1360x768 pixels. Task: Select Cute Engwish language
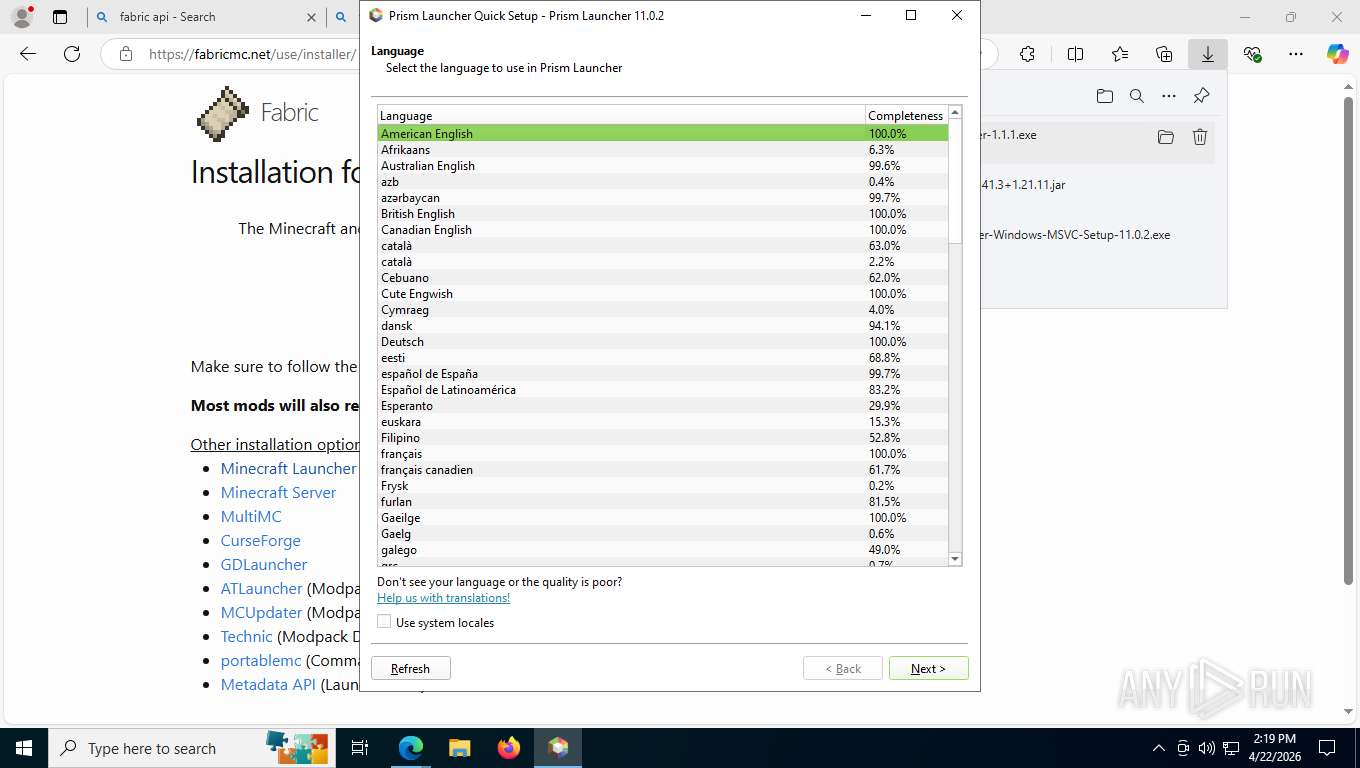(662, 293)
